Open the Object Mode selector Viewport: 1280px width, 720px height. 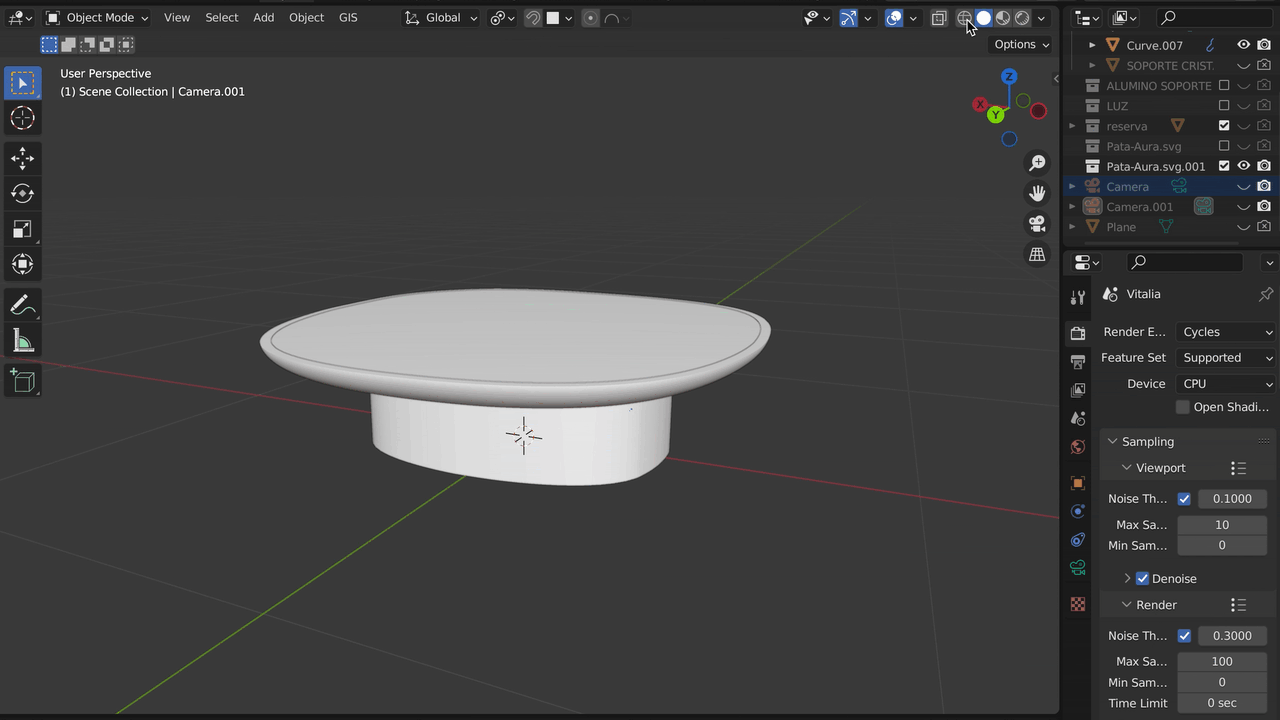[98, 17]
